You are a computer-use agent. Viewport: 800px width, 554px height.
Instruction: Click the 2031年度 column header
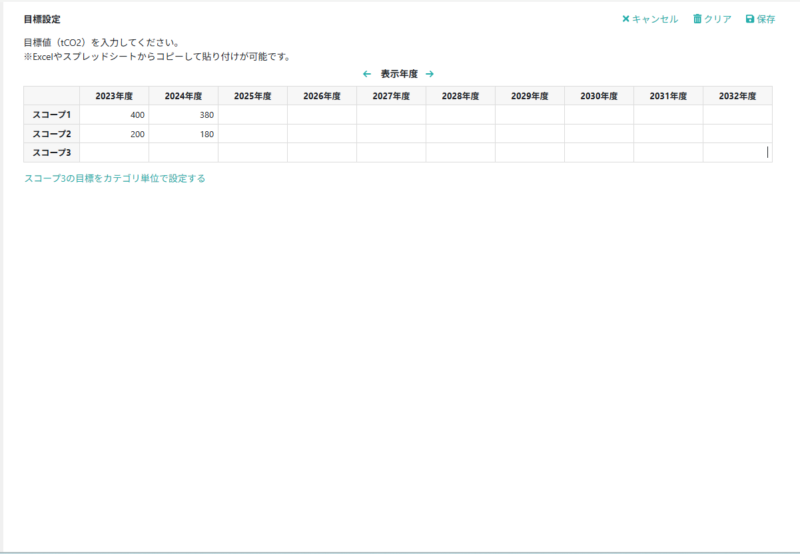[x=668, y=96]
